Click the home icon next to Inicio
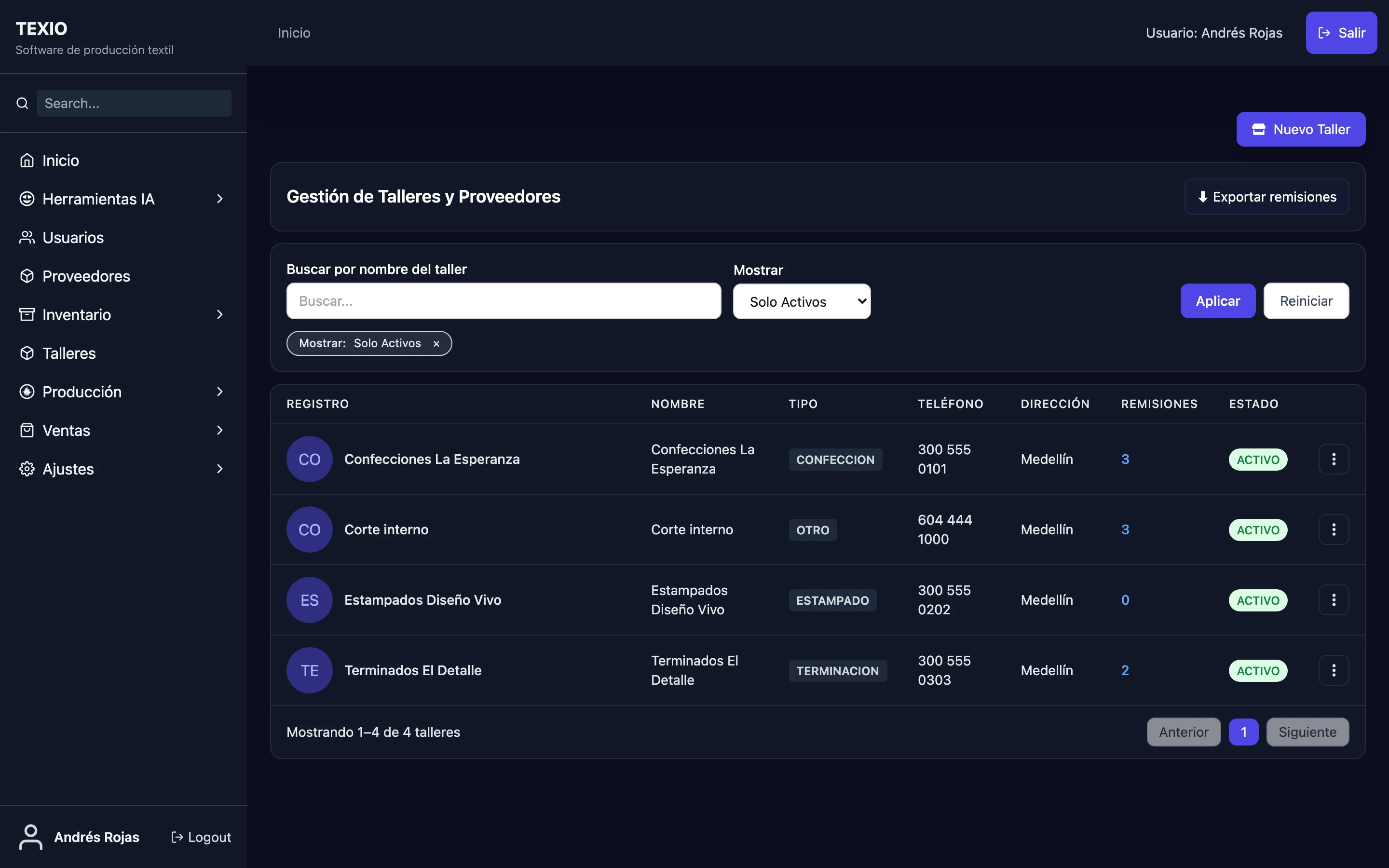Screen dimensions: 1389x868 point(27,160)
